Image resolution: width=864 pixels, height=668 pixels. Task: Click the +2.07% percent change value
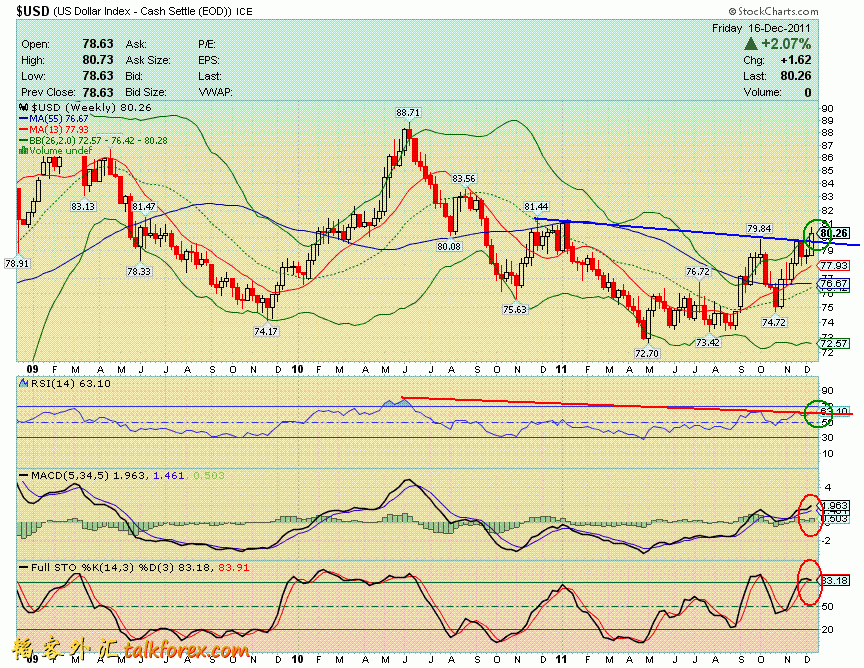click(x=786, y=44)
